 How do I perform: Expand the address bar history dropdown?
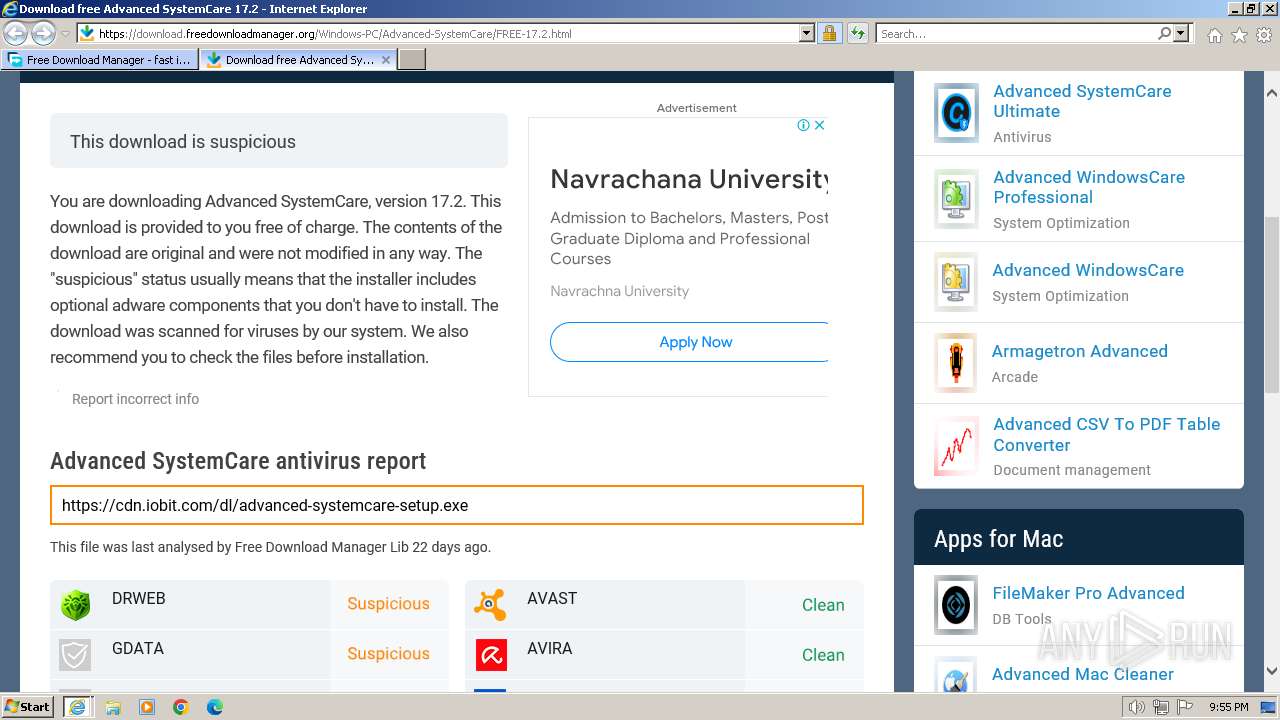point(807,33)
